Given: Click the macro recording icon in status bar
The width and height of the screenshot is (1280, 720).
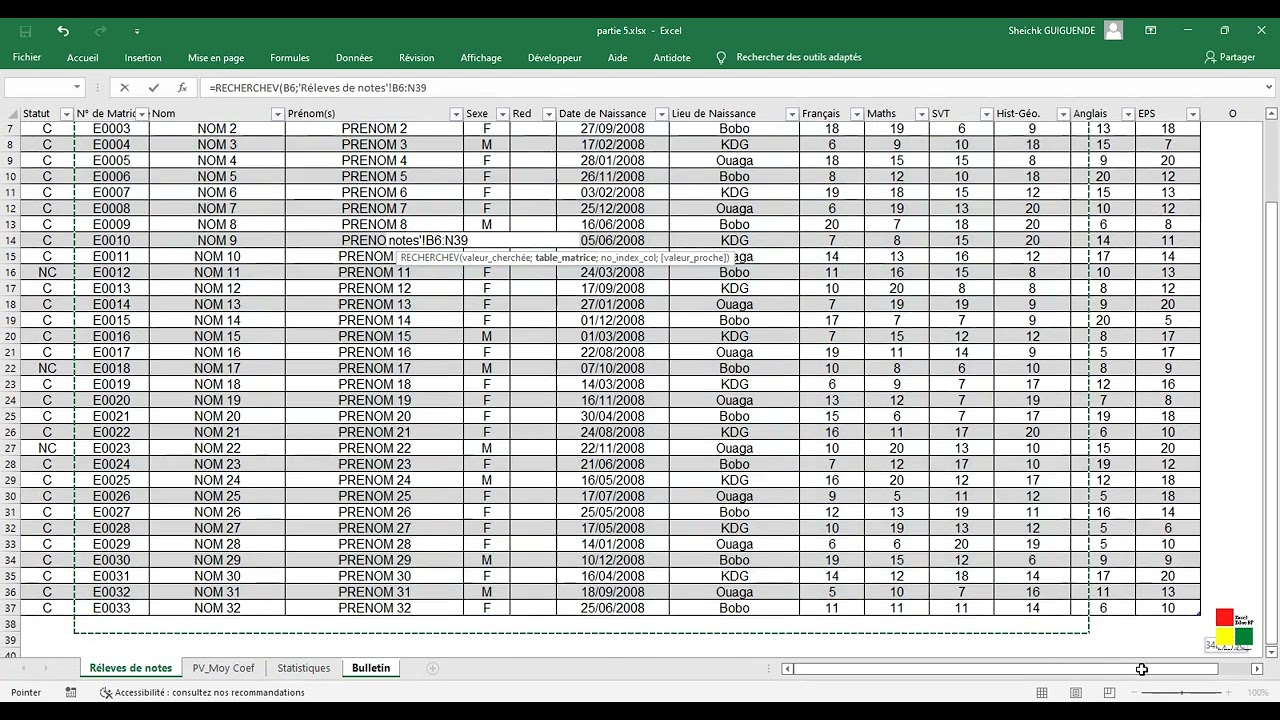Looking at the screenshot, I should (x=71, y=692).
